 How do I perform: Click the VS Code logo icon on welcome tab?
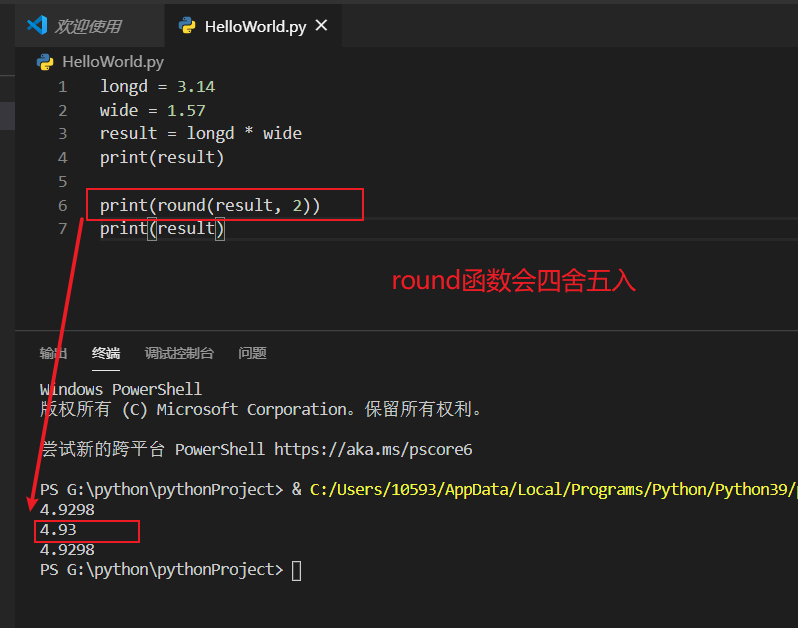click(x=37, y=25)
